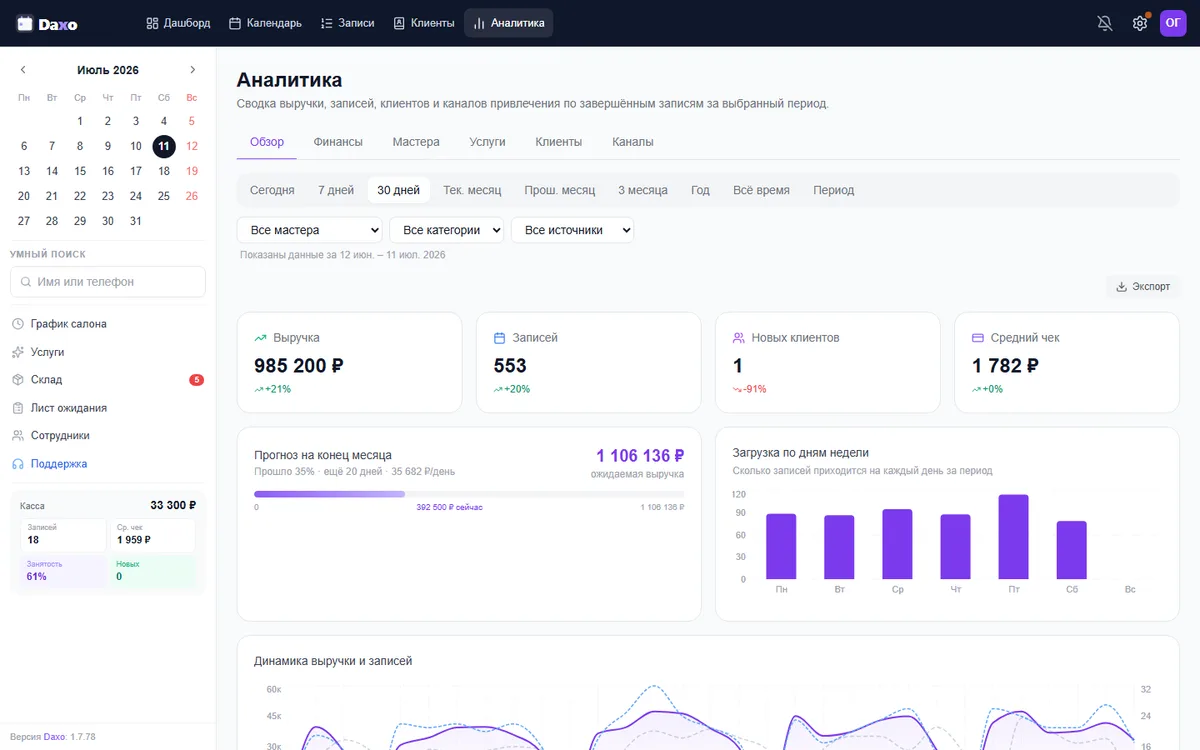Viewport: 1200px width, 750px height.
Task: Select the 7 дней period option
Action: 336,190
